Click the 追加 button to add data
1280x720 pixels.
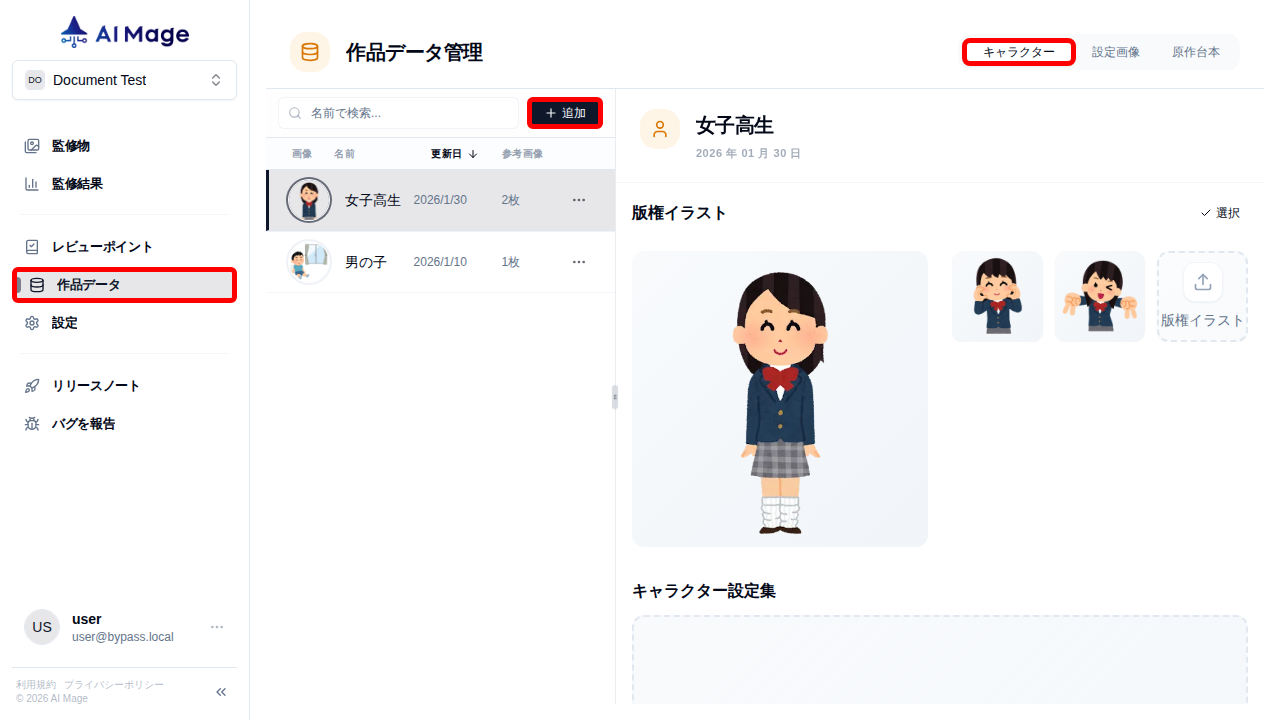(x=564, y=113)
